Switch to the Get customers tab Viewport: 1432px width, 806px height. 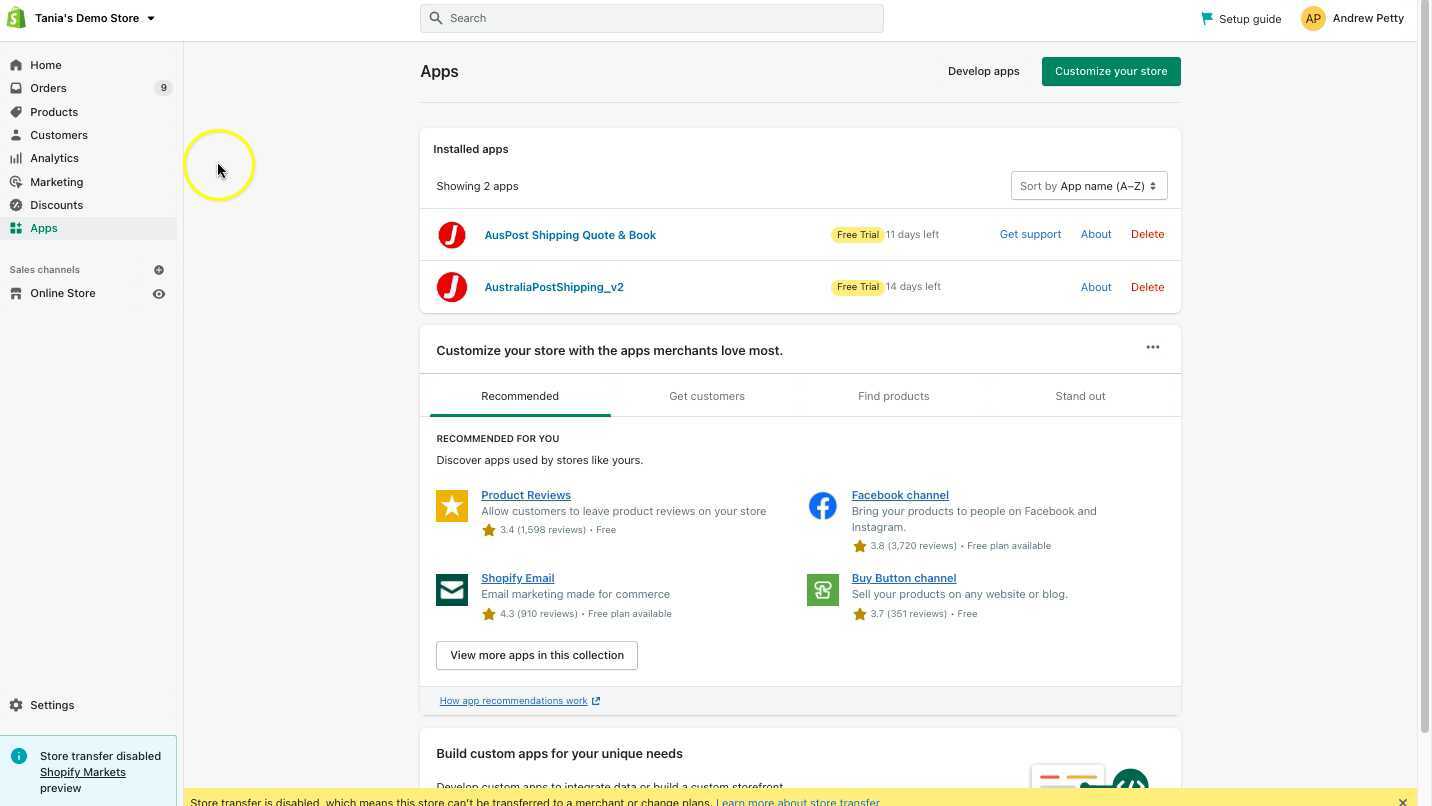[x=706, y=395]
